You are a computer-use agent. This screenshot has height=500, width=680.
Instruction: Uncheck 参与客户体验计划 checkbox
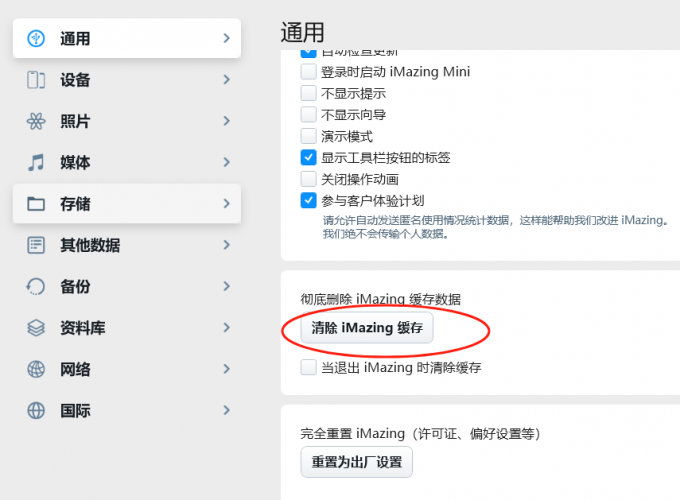pos(308,200)
